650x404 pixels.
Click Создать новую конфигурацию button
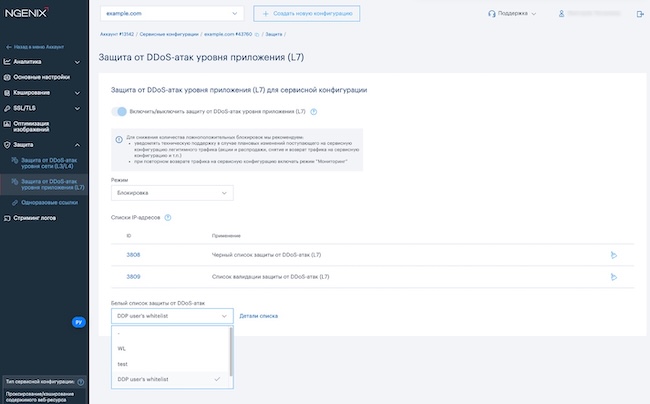(306, 14)
